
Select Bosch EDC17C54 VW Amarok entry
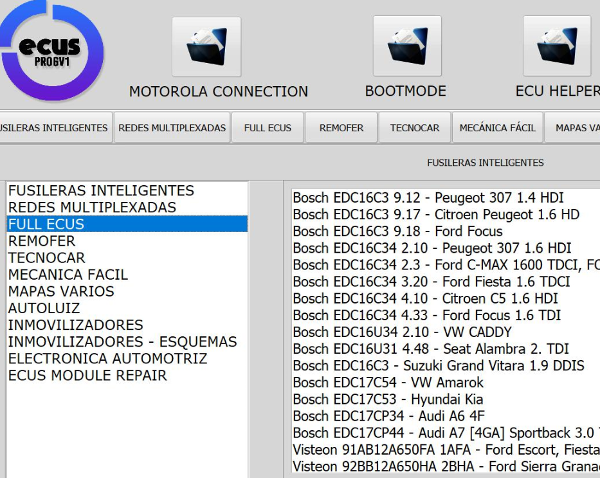pos(446,383)
